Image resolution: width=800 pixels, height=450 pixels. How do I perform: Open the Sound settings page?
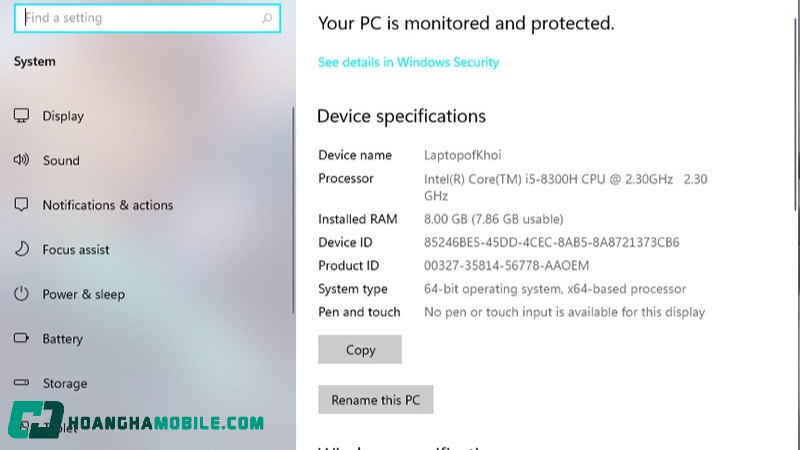tap(61, 160)
